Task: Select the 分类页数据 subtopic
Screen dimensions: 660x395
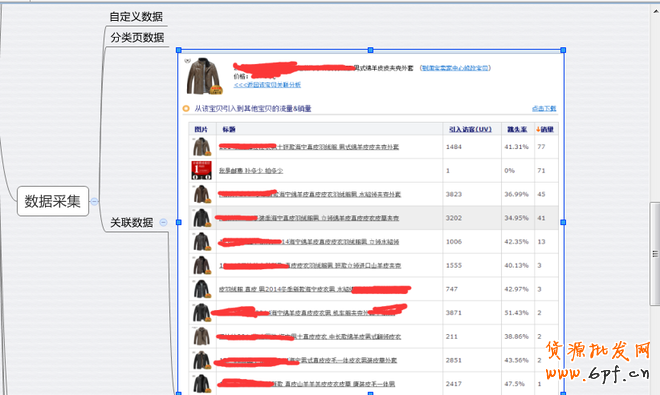Action: (137, 37)
